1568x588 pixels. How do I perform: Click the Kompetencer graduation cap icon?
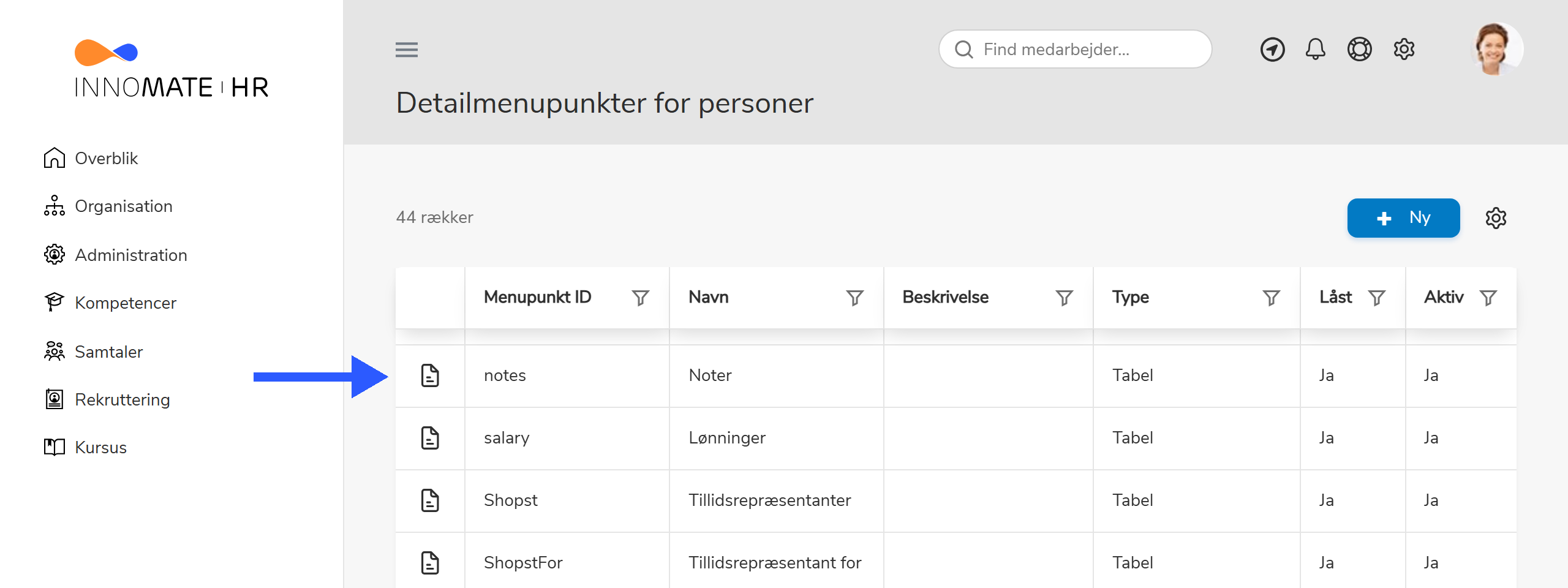click(x=55, y=302)
